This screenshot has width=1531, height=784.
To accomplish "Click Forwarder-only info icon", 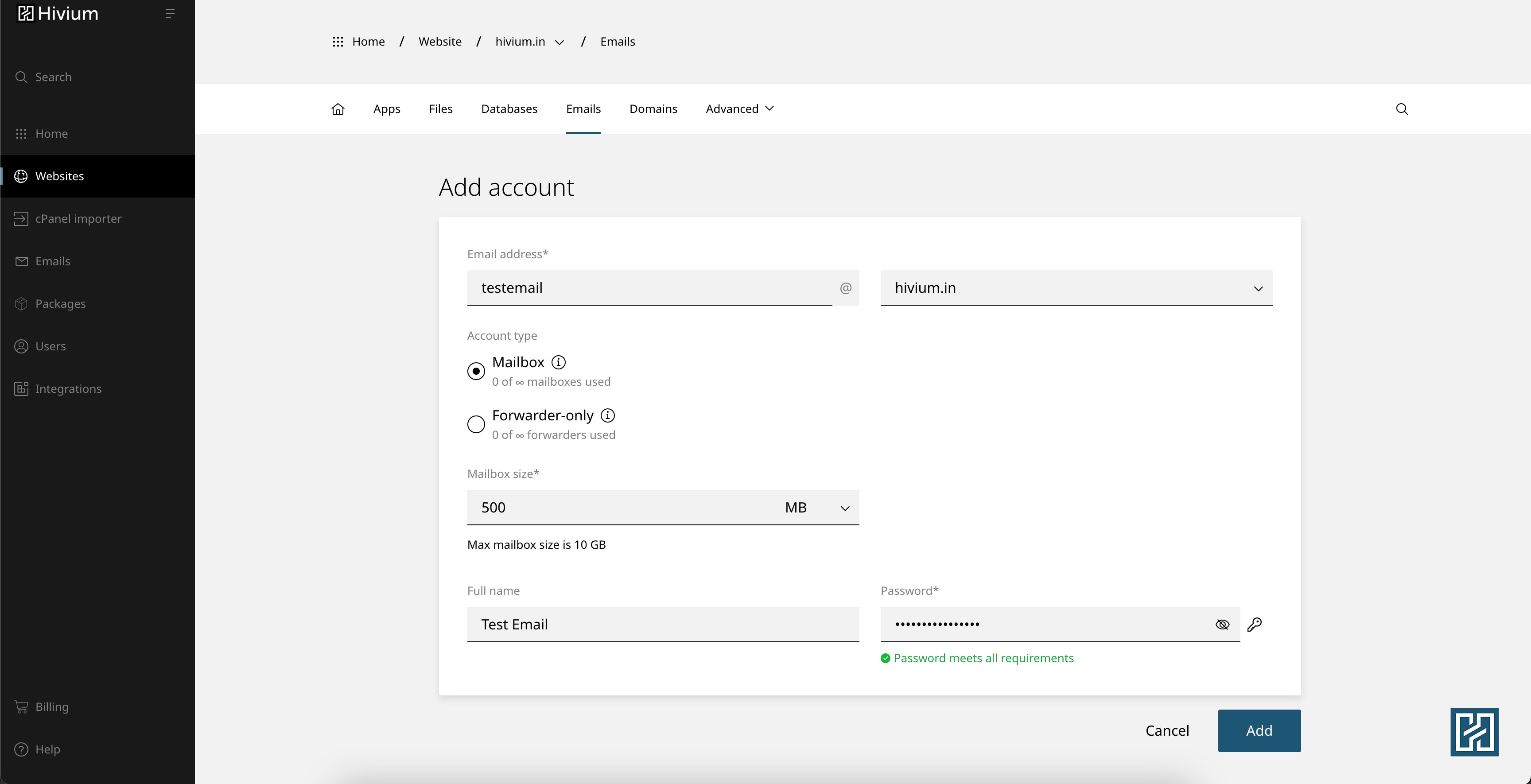I will [607, 415].
